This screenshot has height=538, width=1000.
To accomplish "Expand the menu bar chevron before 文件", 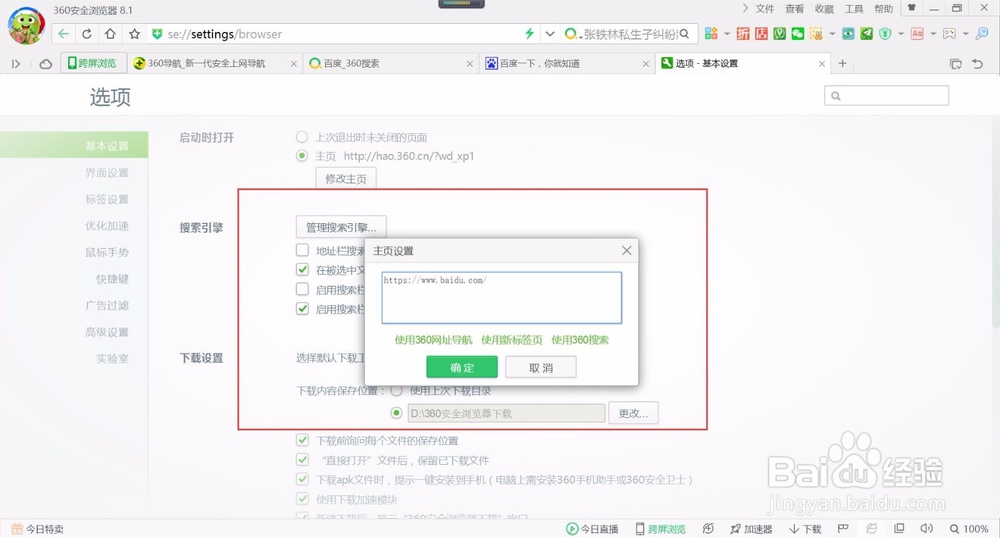I will pyautogui.click(x=745, y=8).
